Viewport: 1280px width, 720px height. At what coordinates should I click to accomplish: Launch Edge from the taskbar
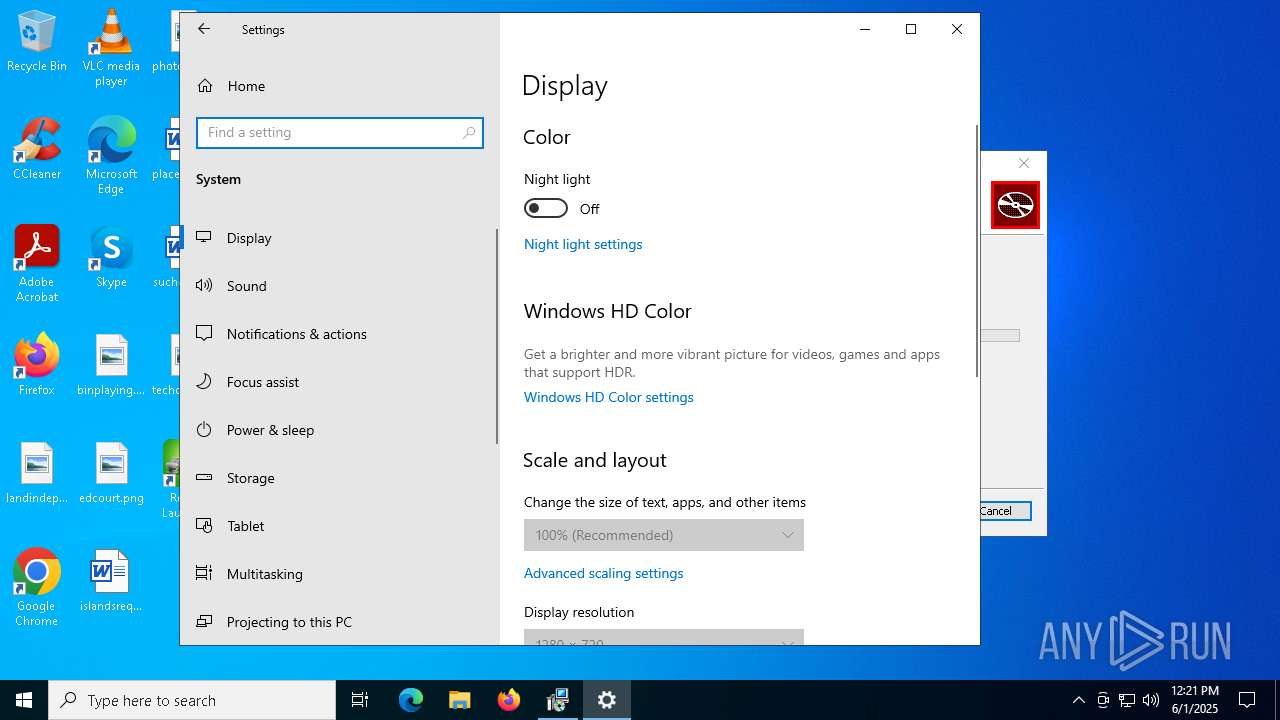(411, 700)
